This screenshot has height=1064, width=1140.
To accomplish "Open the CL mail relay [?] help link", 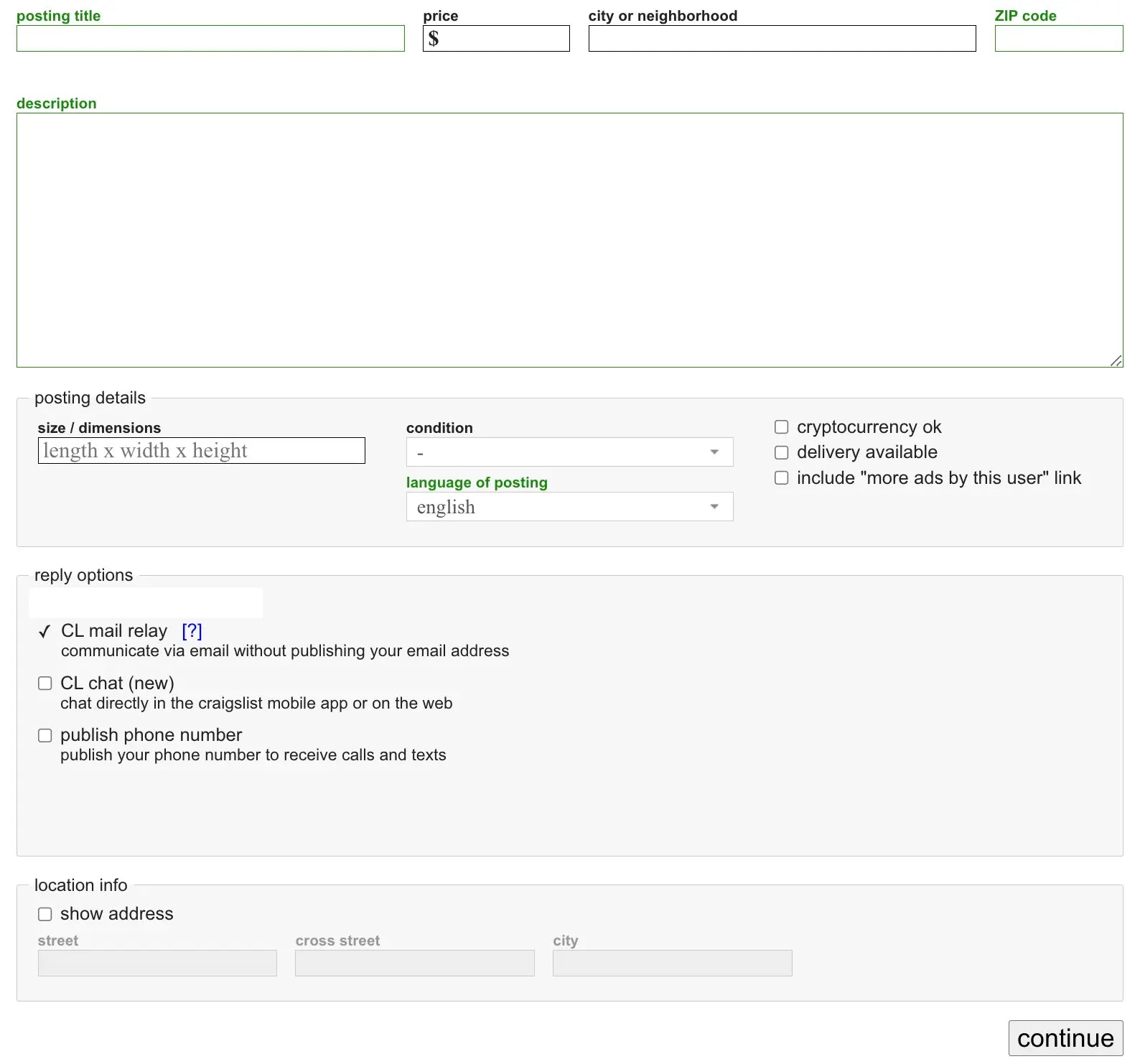I will click(192, 631).
